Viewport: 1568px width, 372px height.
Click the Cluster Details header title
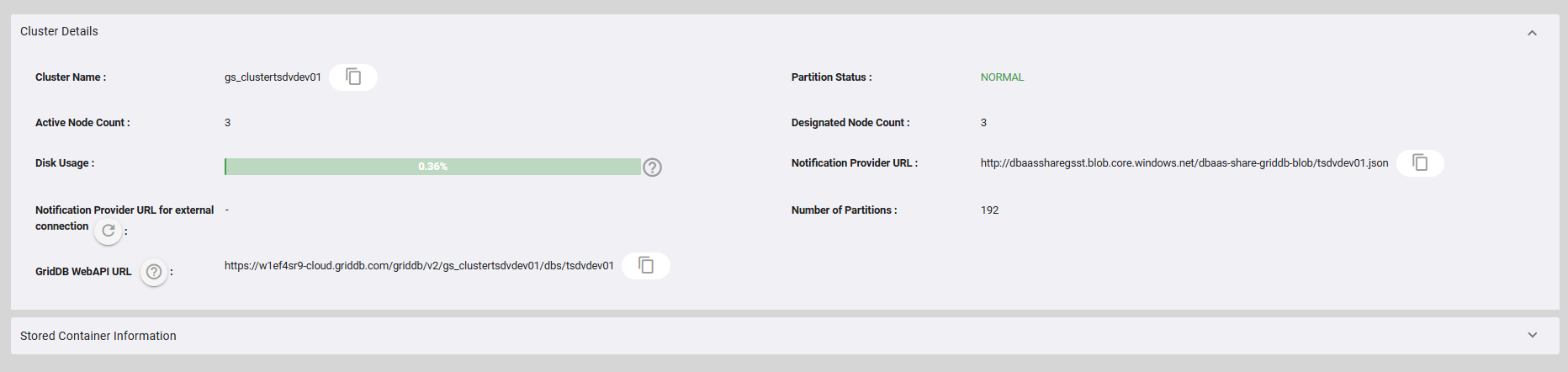[x=59, y=31]
